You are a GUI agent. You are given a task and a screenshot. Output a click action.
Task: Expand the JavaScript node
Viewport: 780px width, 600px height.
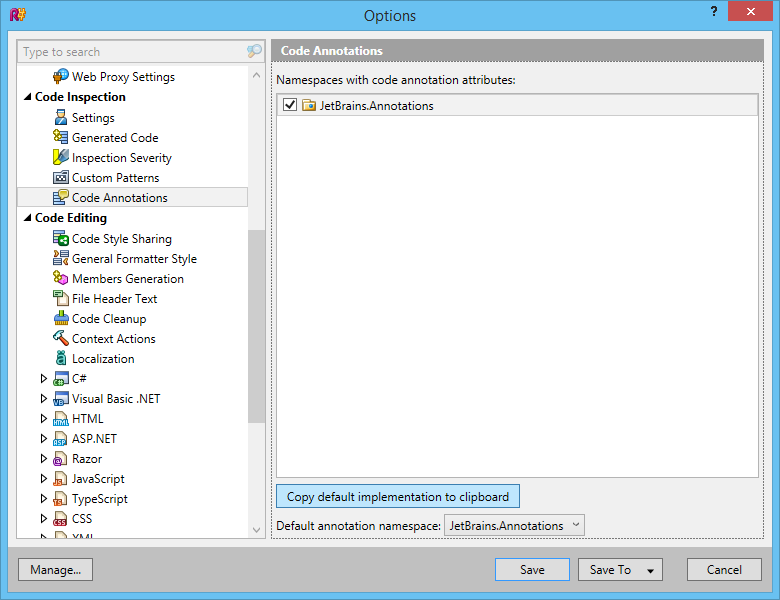pos(44,479)
